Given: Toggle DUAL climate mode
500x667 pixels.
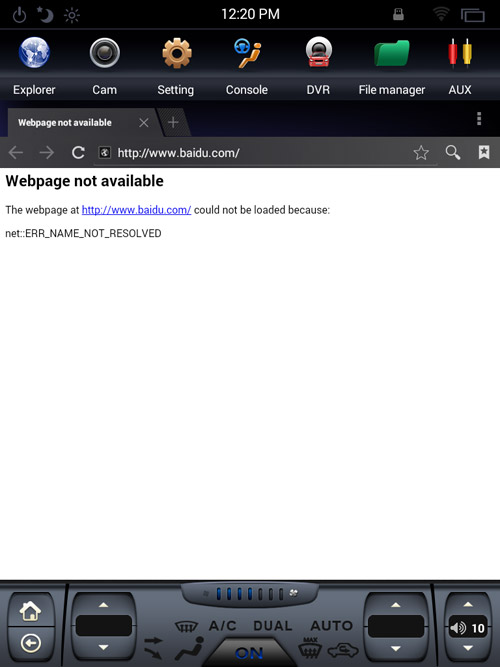Looking at the screenshot, I should (x=273, y=626).
